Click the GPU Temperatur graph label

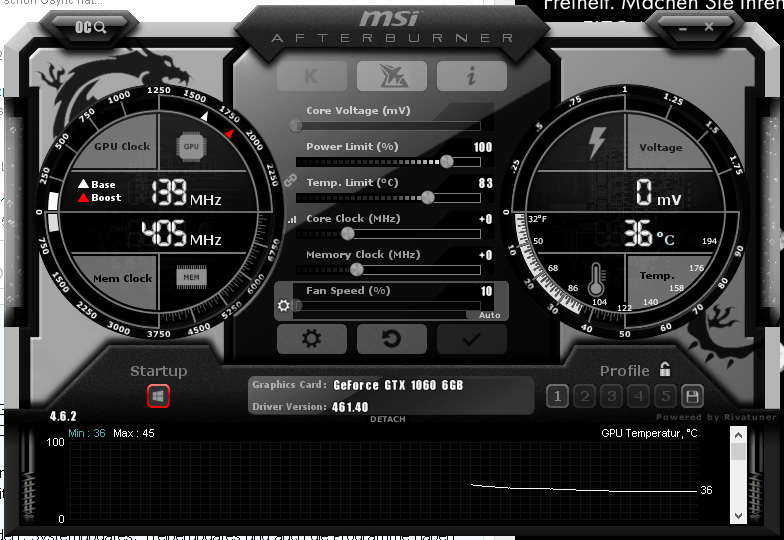(x=649, y=433)
